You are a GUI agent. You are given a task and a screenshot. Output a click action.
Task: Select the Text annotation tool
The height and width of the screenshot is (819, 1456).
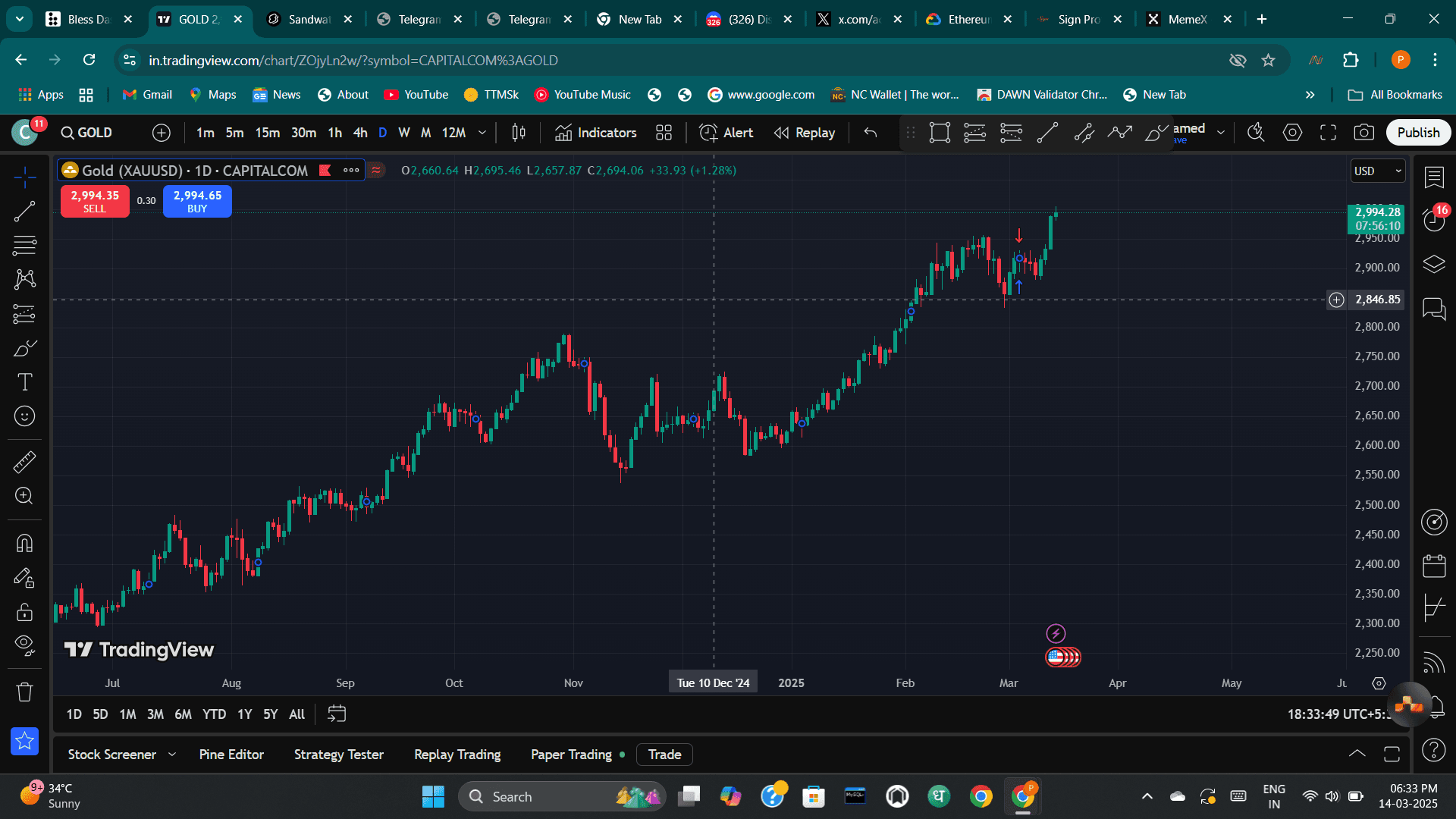[24, 382]
